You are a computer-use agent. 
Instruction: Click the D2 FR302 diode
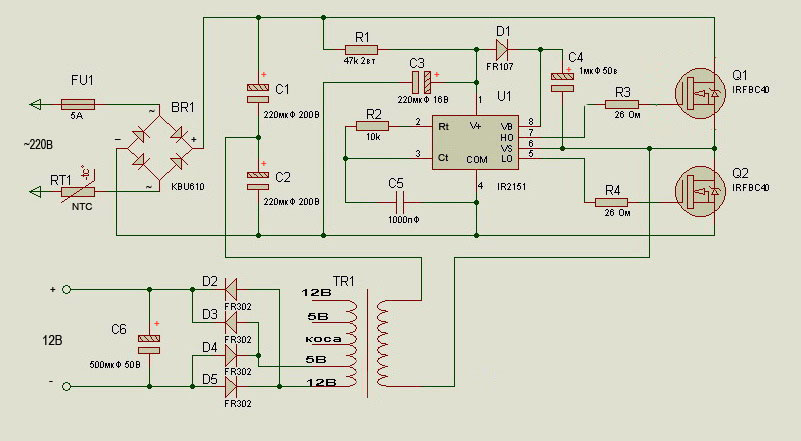pyautogui.click(x=231, y=290)
